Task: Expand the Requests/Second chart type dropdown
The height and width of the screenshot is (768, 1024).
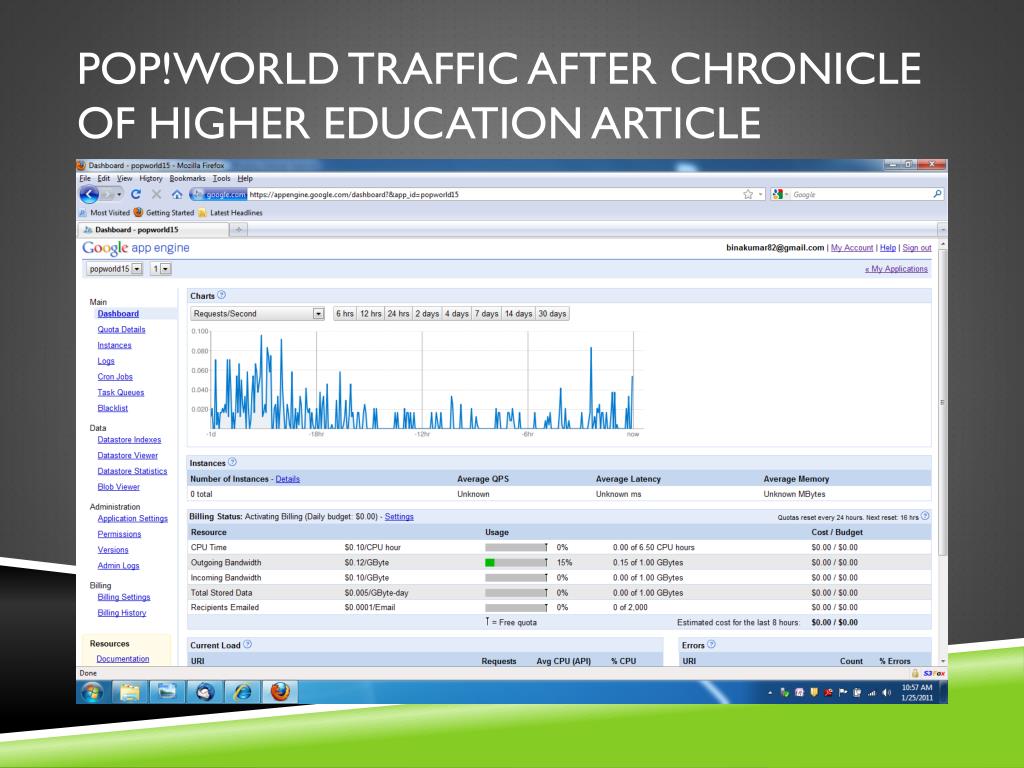Action: coord(318,313)
